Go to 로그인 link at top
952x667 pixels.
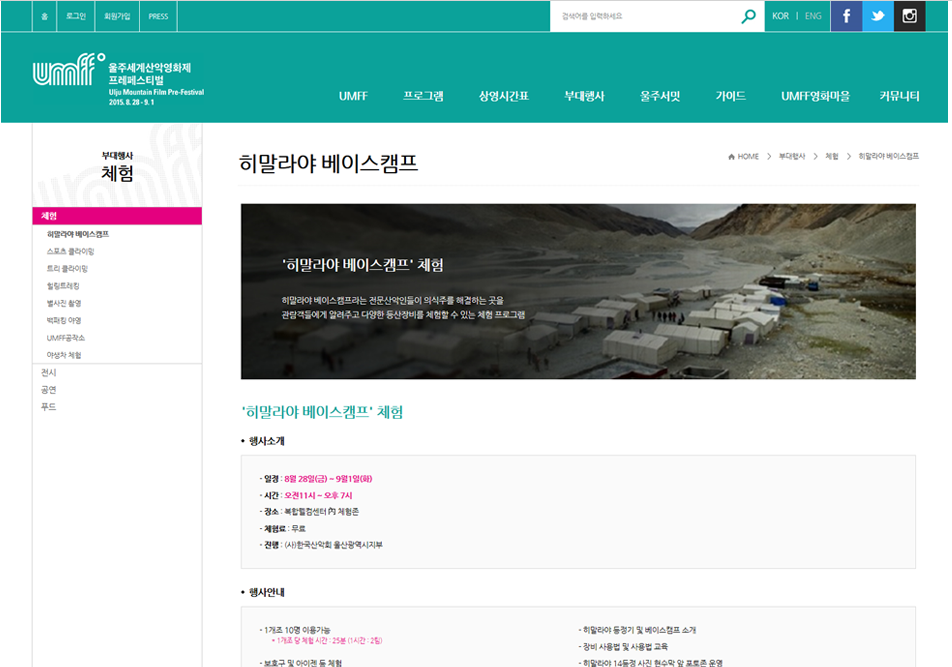coord(76,16)
